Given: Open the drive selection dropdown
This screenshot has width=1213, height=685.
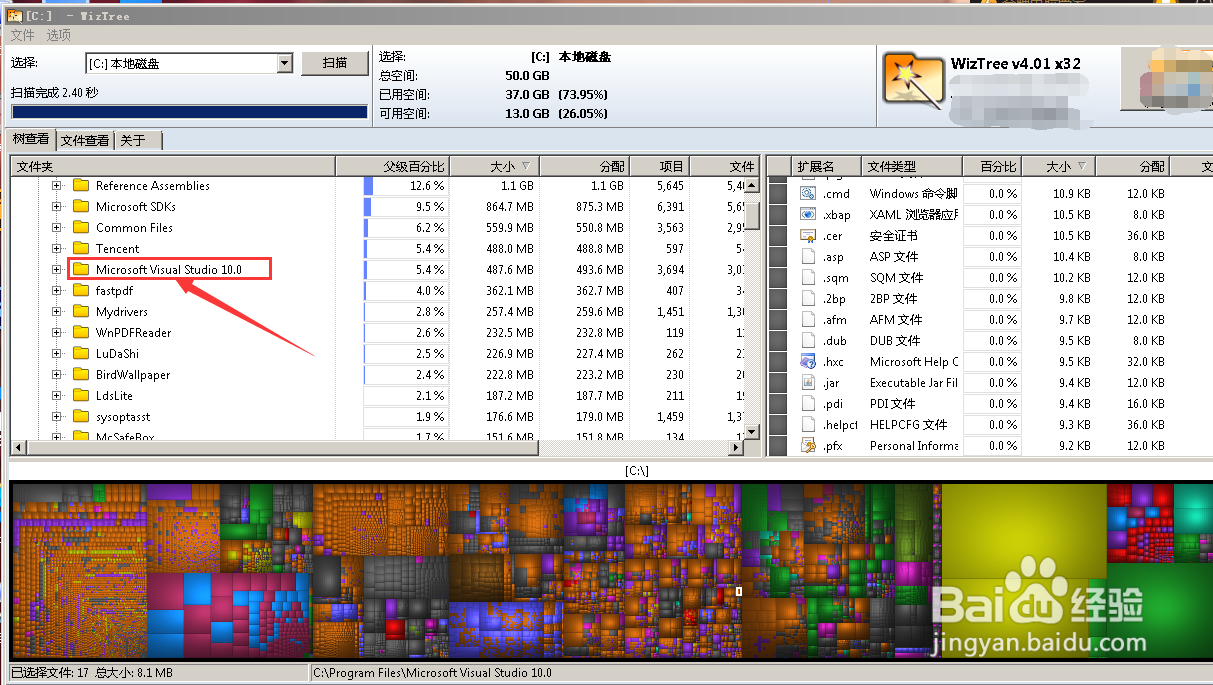Looking at the screenshot, I should pyautogui.click(x=284, y=63).
